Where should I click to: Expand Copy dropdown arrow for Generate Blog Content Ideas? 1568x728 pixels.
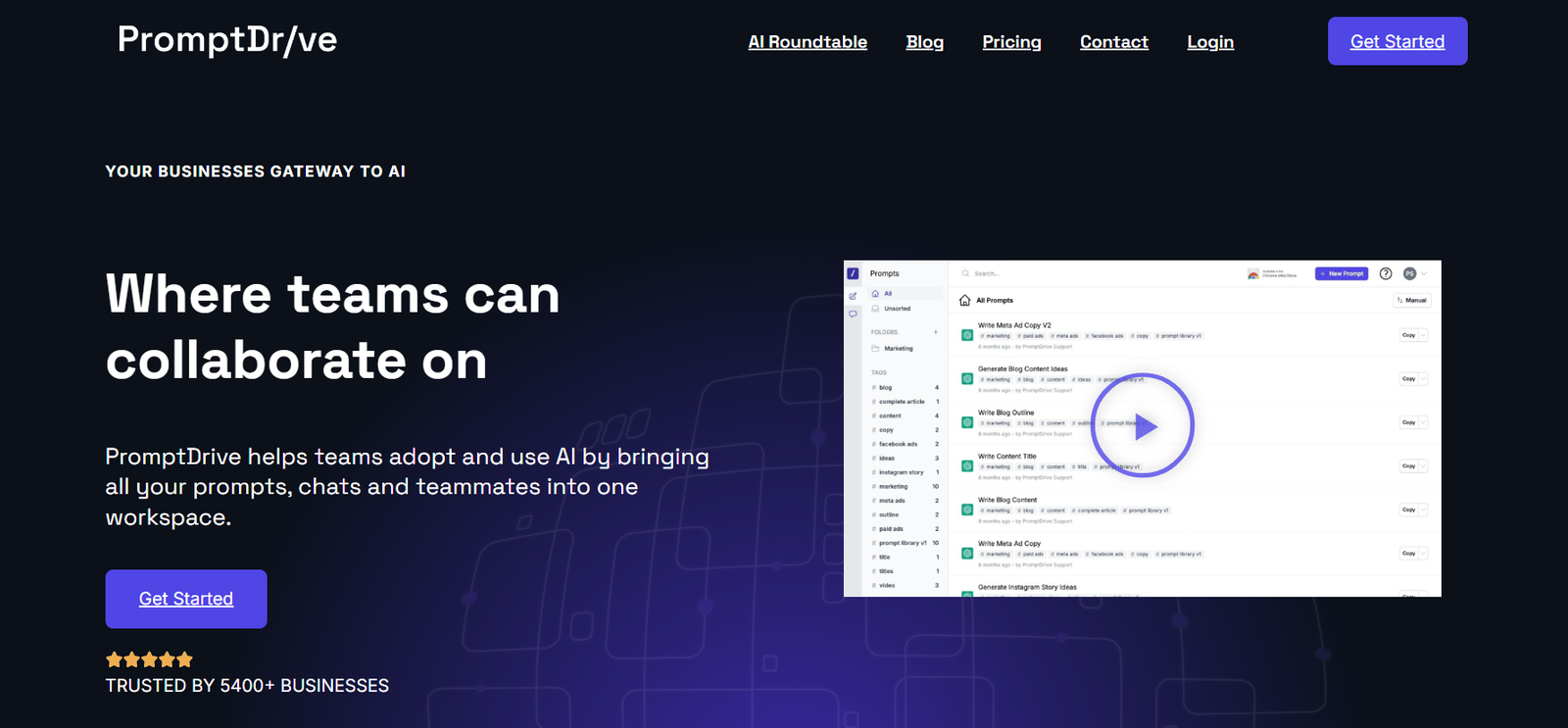tap(1423, 379)
